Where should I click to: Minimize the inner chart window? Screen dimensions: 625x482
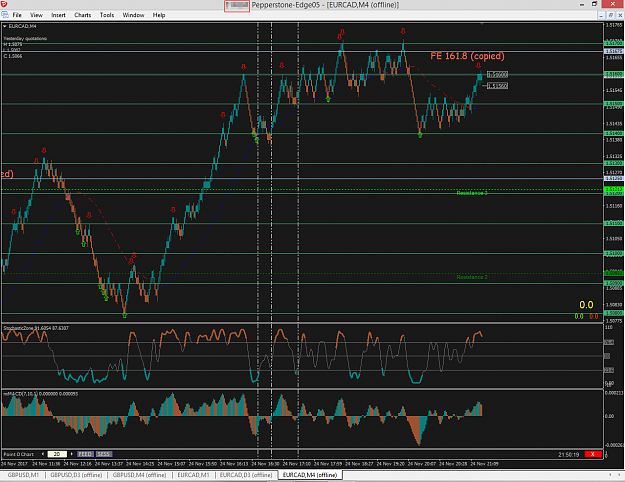pos(601,15)
